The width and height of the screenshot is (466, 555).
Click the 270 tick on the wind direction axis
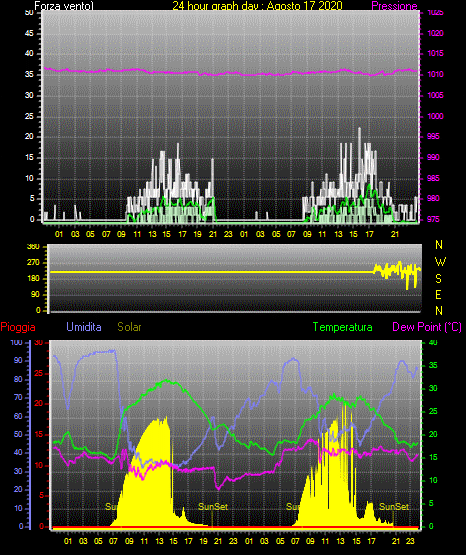[33, 263]
